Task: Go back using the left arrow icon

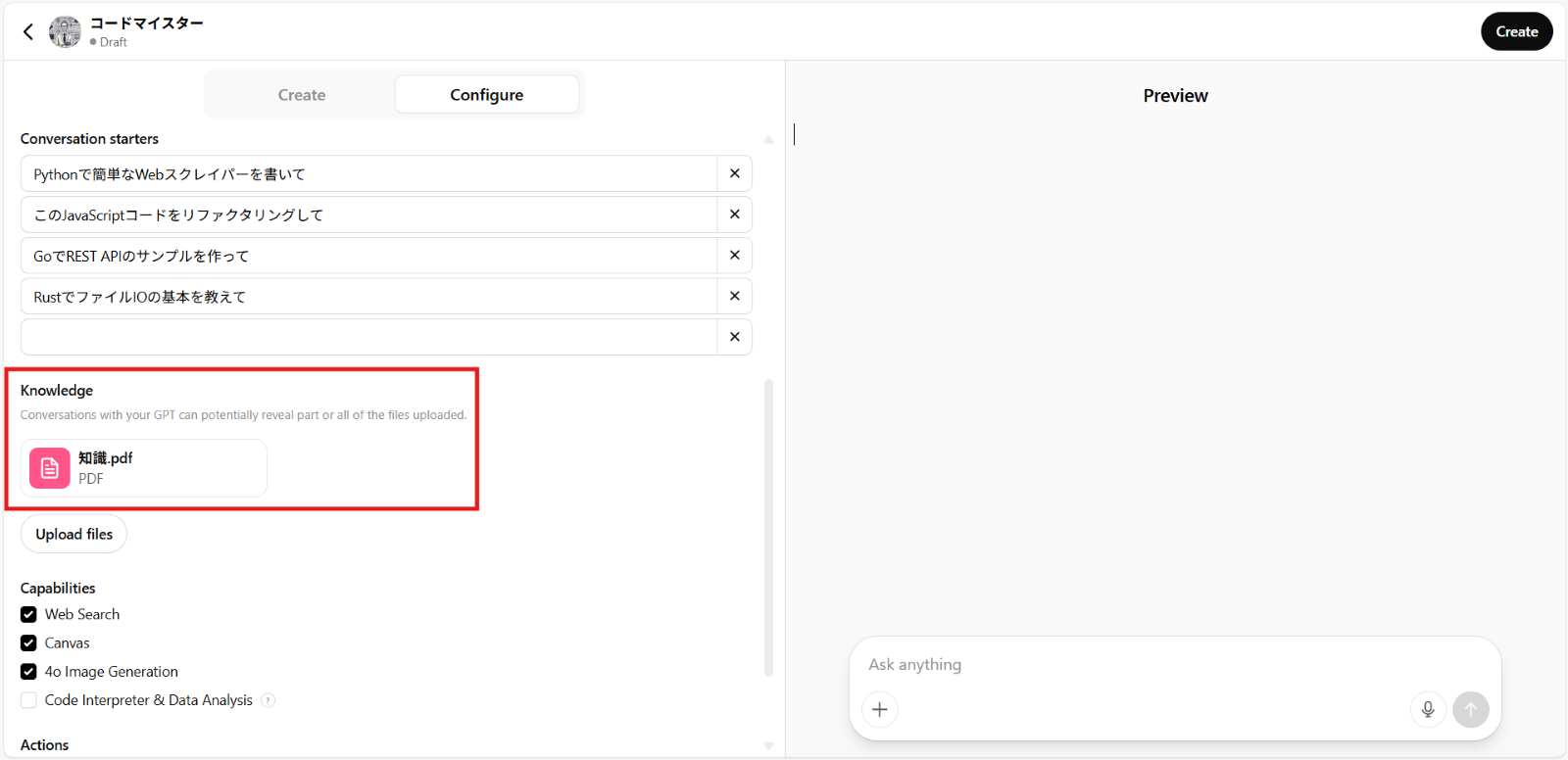Action: pyautogui.click(x=28, y=31)
